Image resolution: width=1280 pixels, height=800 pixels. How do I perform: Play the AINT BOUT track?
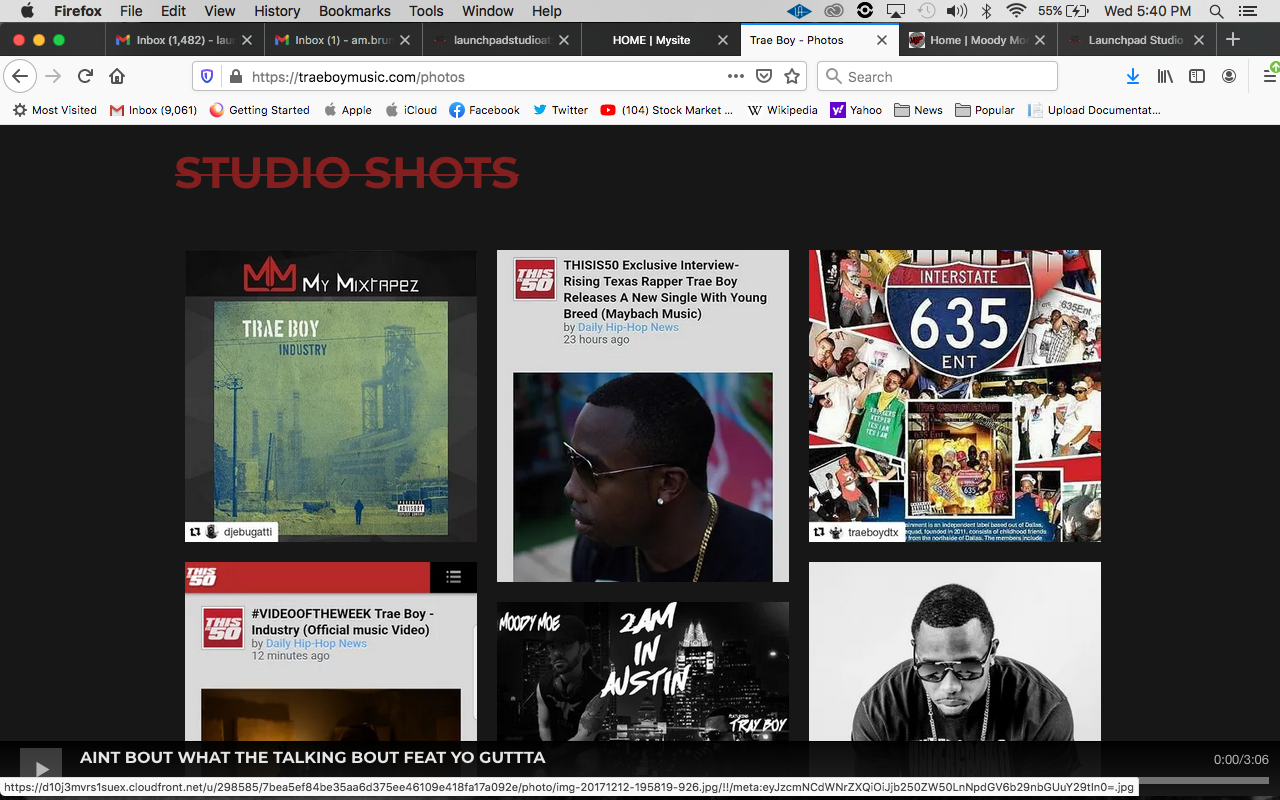41,768
